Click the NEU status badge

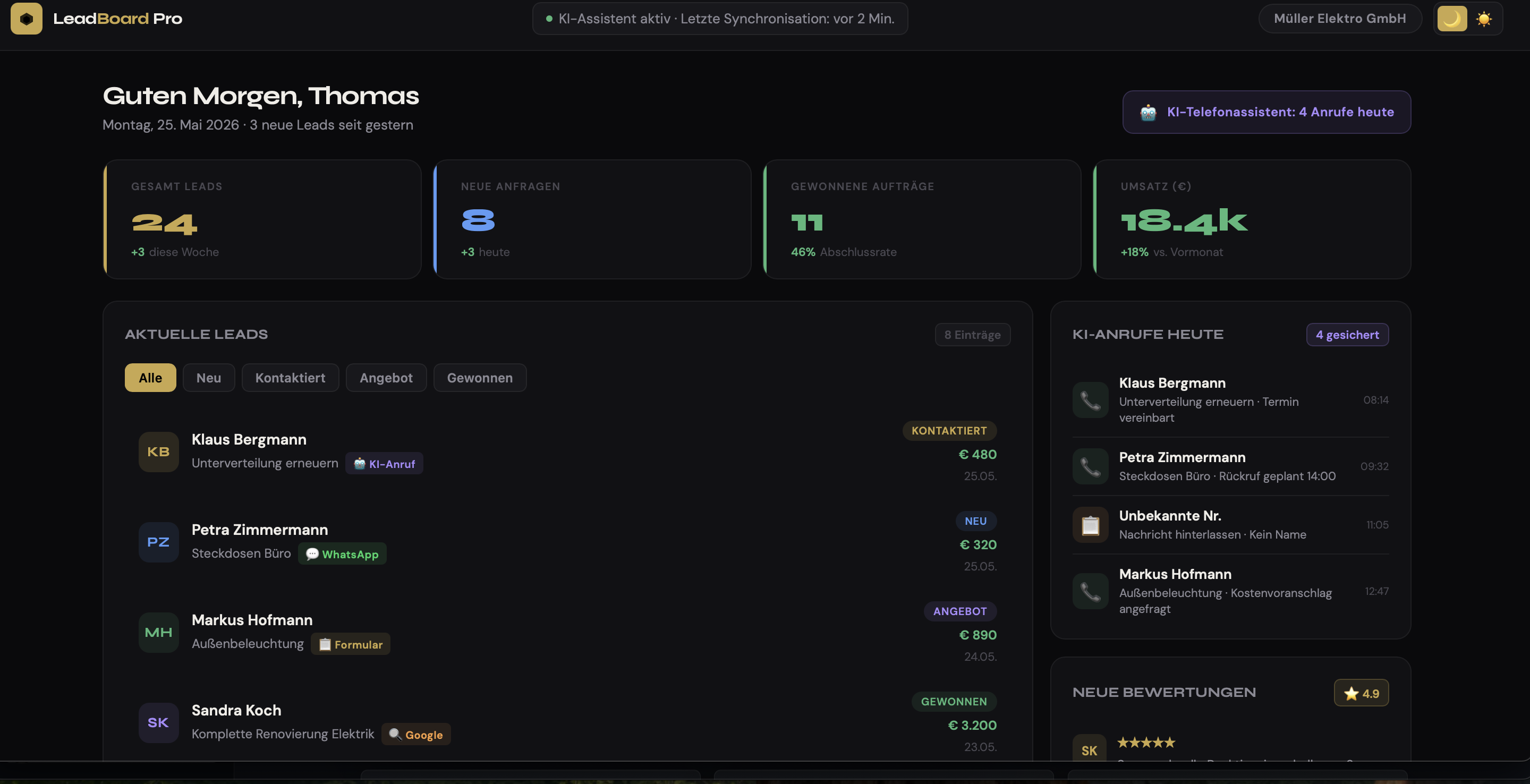[x=976, y=521]
